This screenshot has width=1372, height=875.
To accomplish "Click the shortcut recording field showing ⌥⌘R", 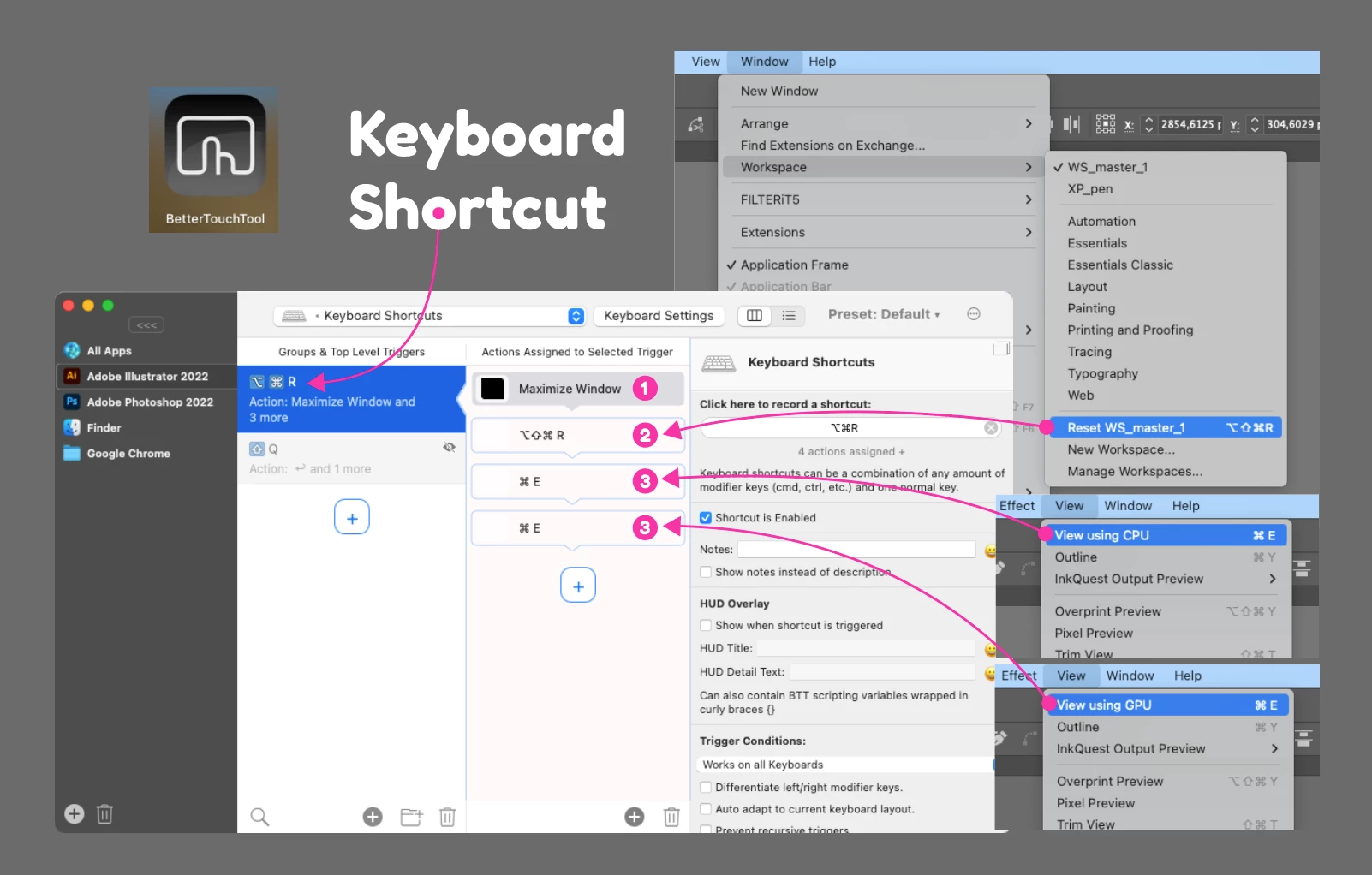I will pyautogui.click(x=850, y=427).
